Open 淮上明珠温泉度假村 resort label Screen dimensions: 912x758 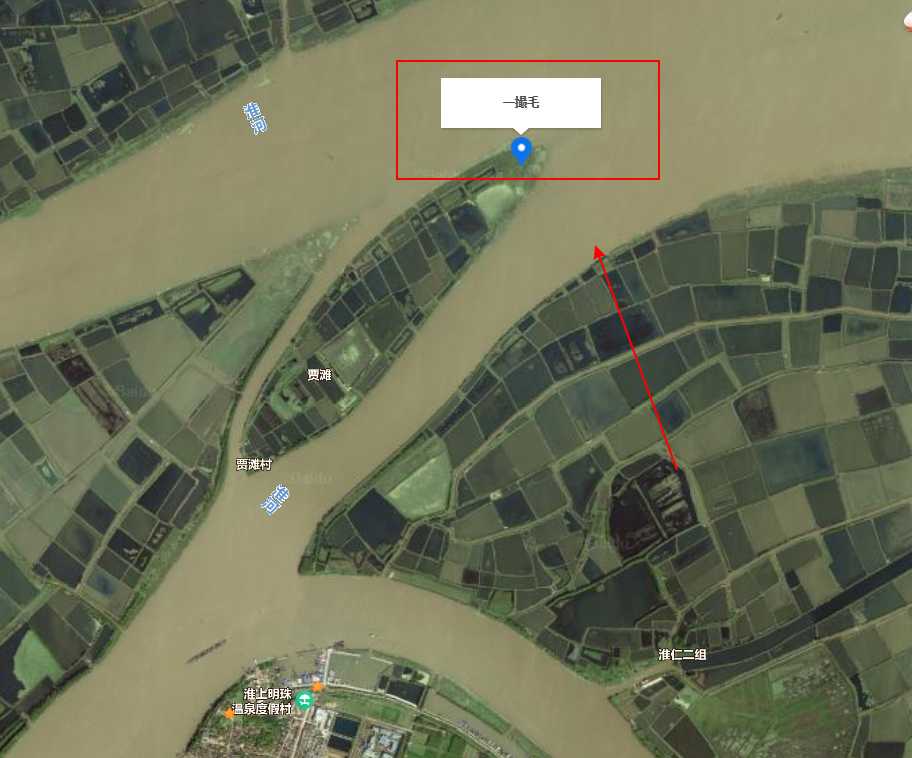[261, 701]
